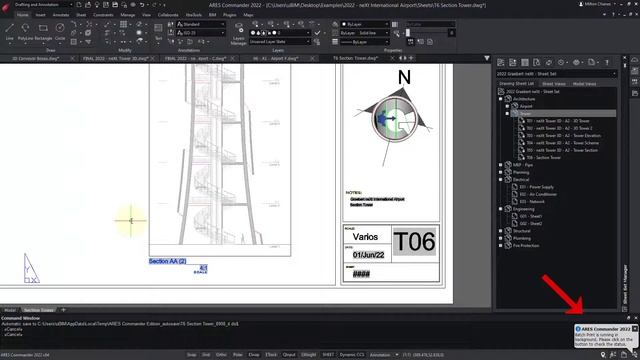Click the New document icon in title bar
Viewport: 640px width, 360px height.
[79, 5]
